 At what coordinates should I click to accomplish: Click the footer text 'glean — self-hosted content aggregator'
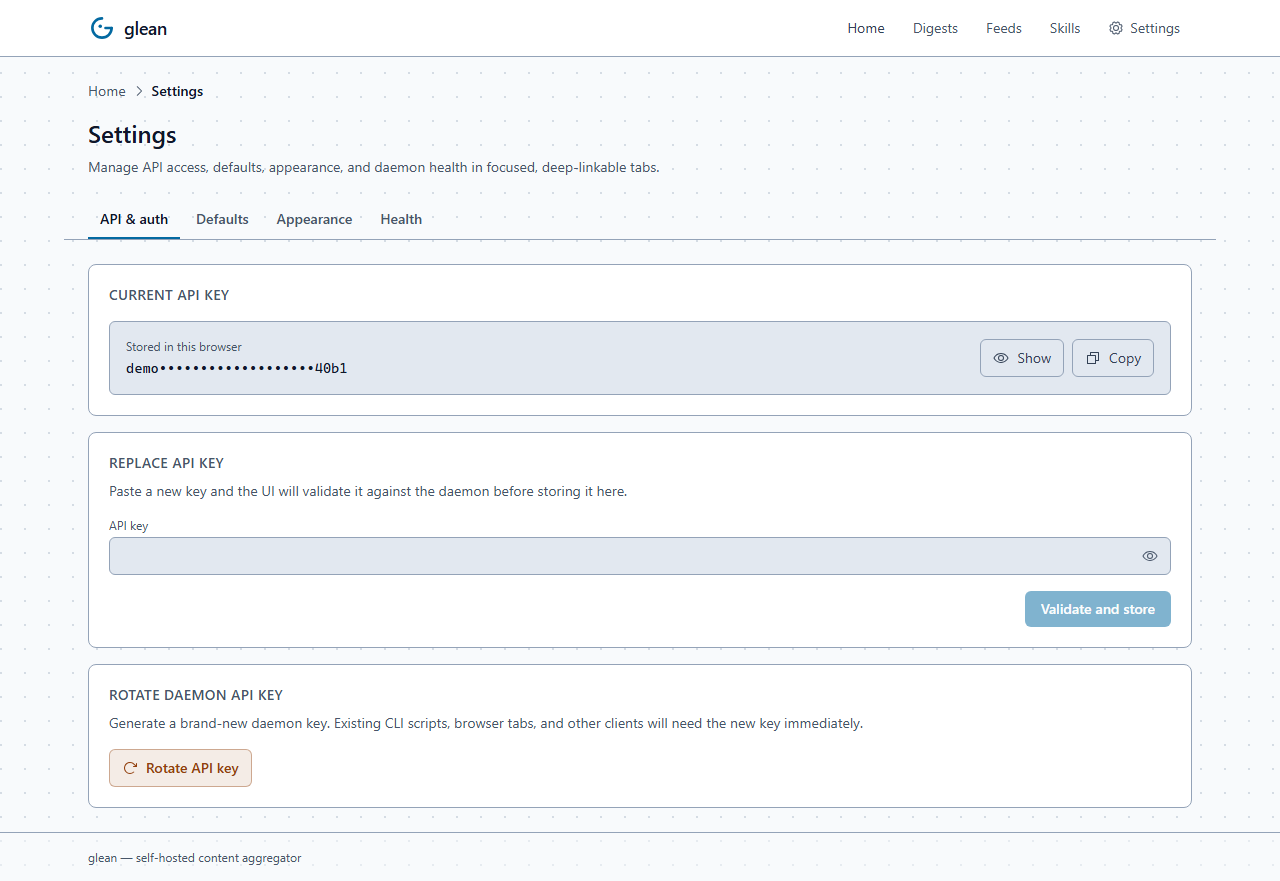click(x=194, y=858)
